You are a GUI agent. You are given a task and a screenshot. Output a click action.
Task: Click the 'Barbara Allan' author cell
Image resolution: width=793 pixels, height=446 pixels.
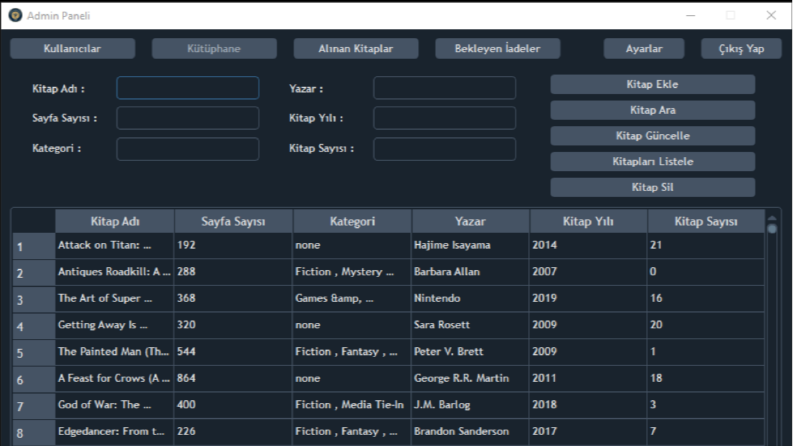470,272
